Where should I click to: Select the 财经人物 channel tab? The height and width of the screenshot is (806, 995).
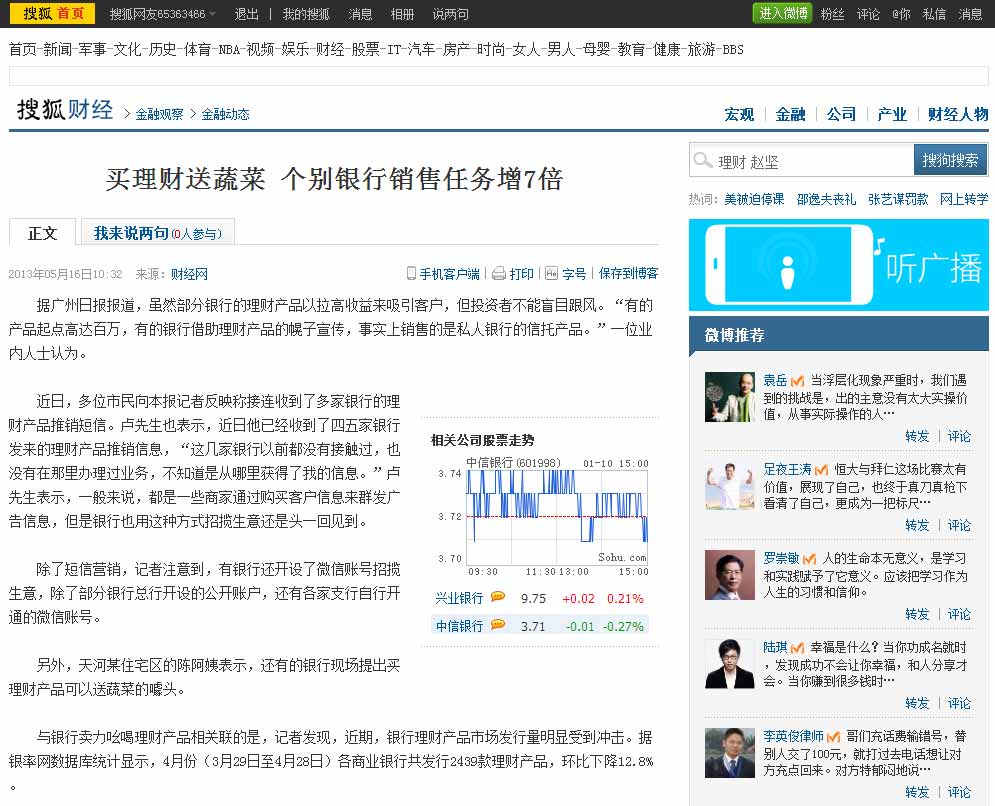[958, 114]
